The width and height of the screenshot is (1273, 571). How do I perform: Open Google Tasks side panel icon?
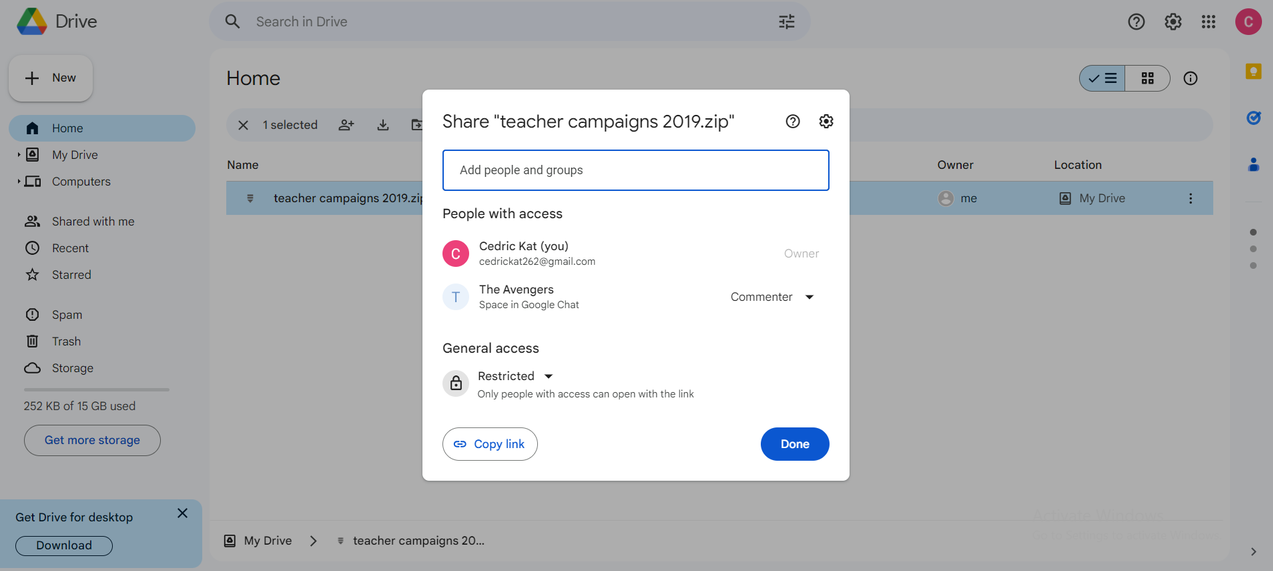[1253, 118]
